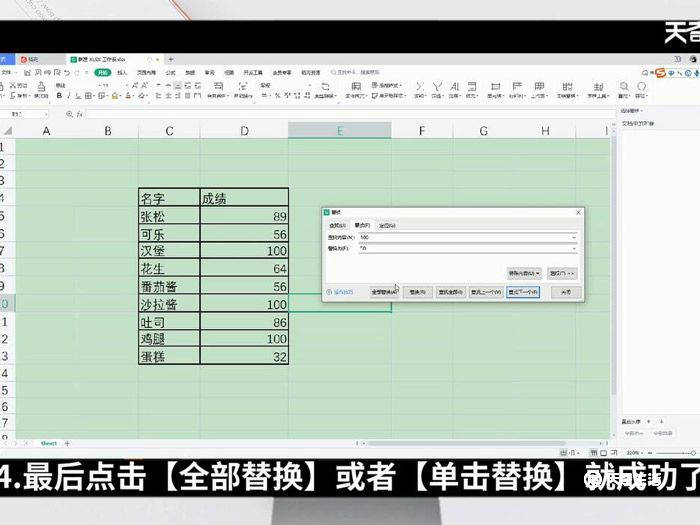Select the 成绩 header cell
This screenshot has height=525, width=700.
244,198
